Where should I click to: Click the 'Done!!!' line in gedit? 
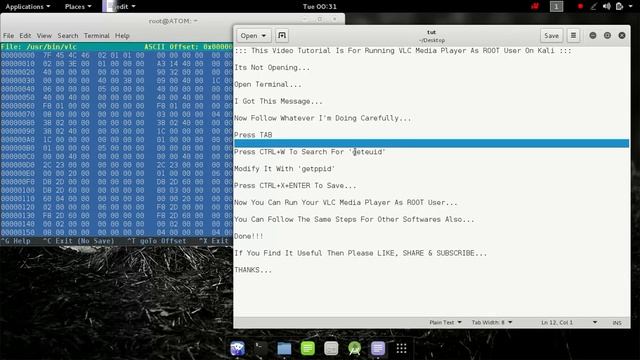click(x=249, y=236)
